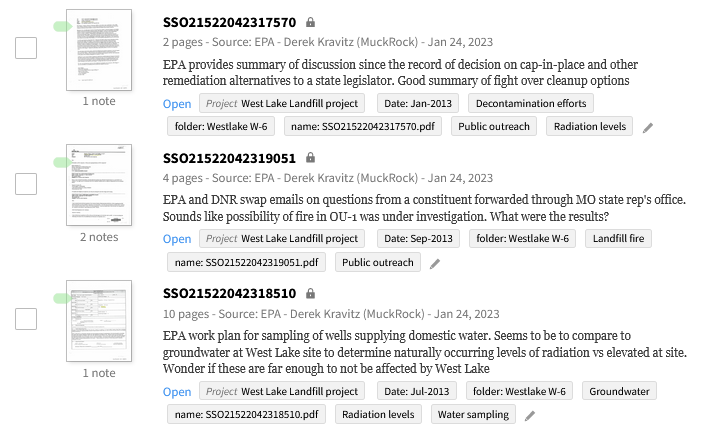Tick the checkbox for document SSO21522042319051

(26, 184)
